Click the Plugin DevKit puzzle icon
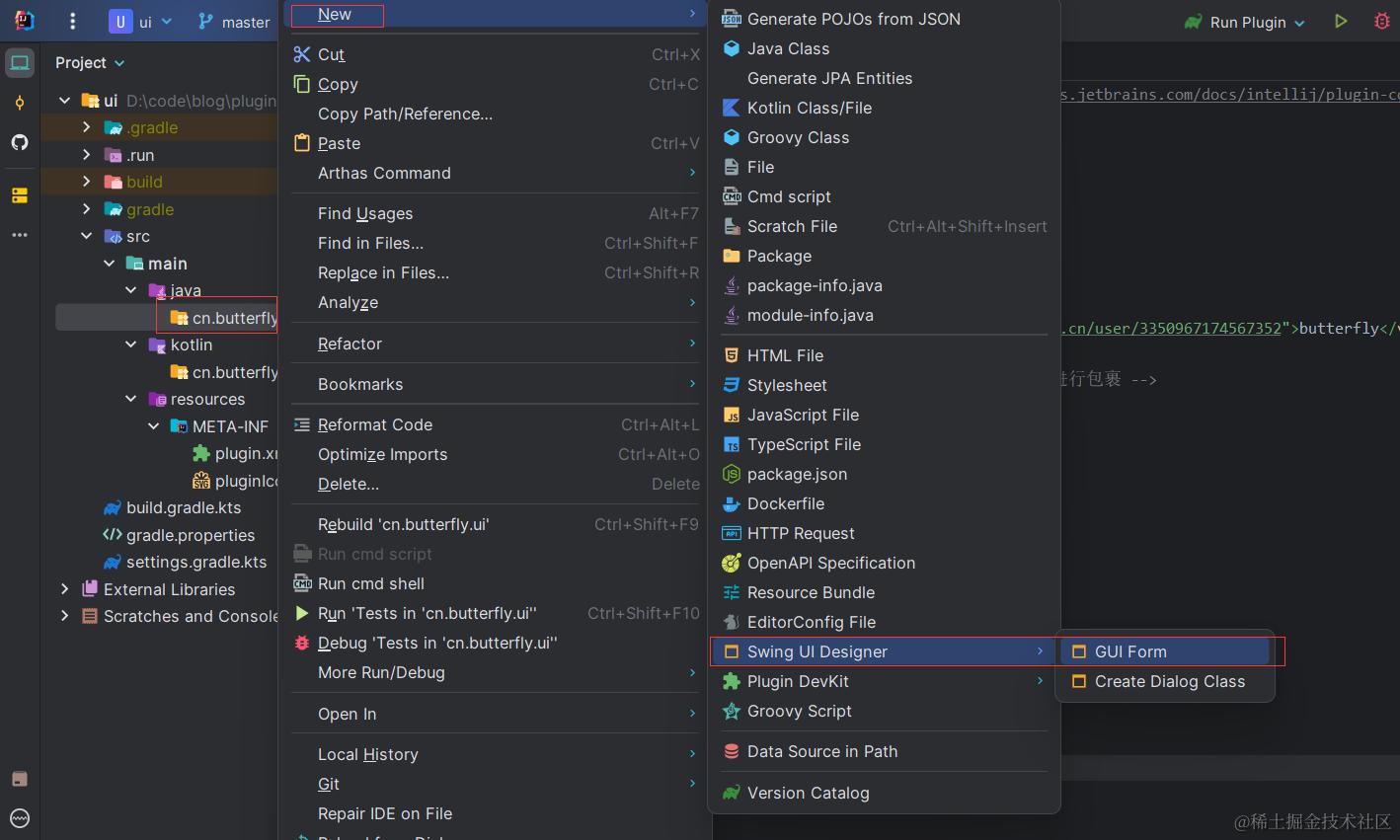The image size is (1400, 840). click(732, 681)
